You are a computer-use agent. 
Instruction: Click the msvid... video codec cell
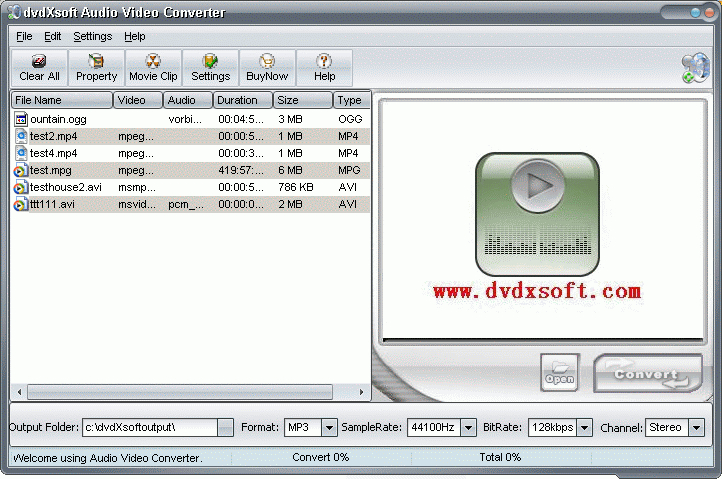coord(137,204)
